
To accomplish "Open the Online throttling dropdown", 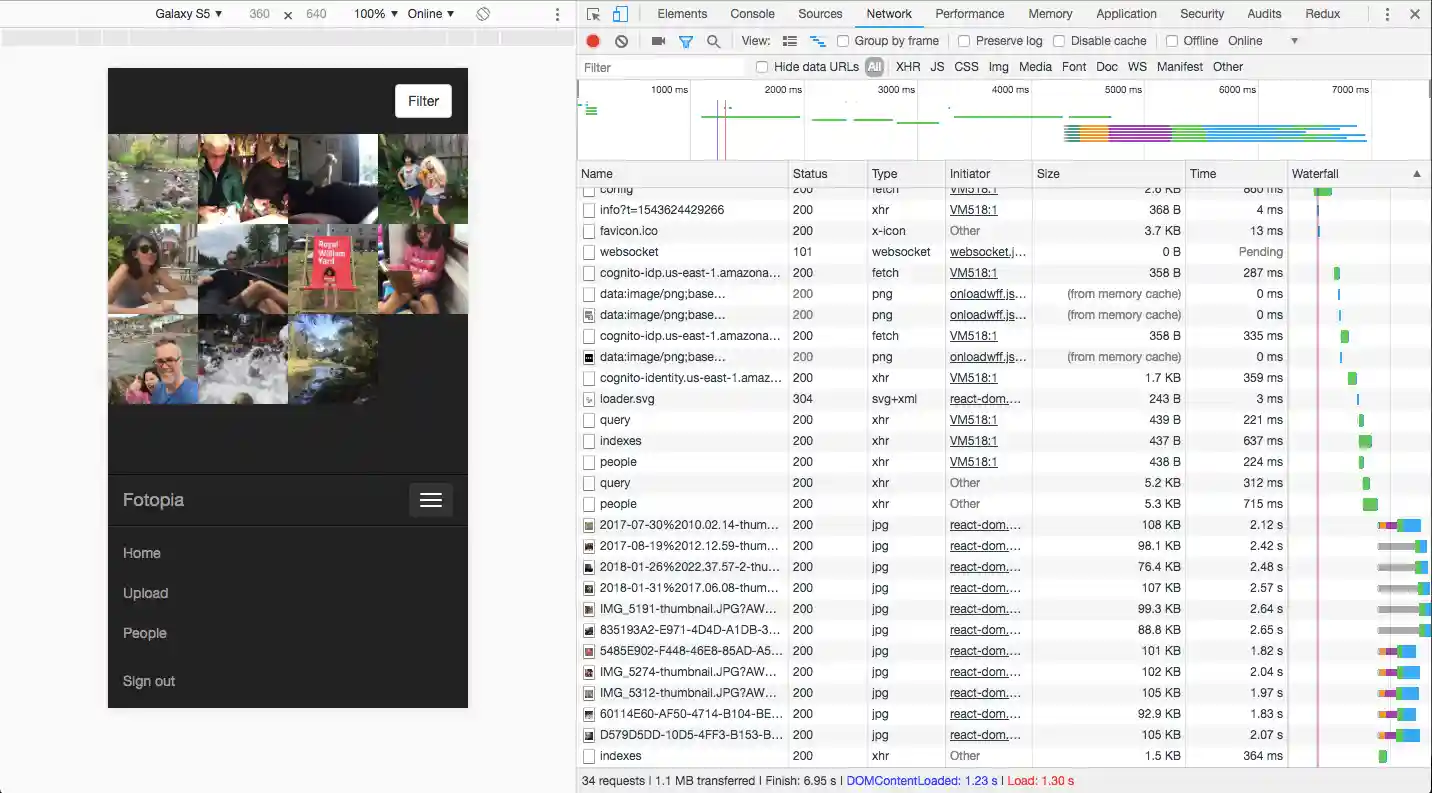I will click(x=430, y=14).
